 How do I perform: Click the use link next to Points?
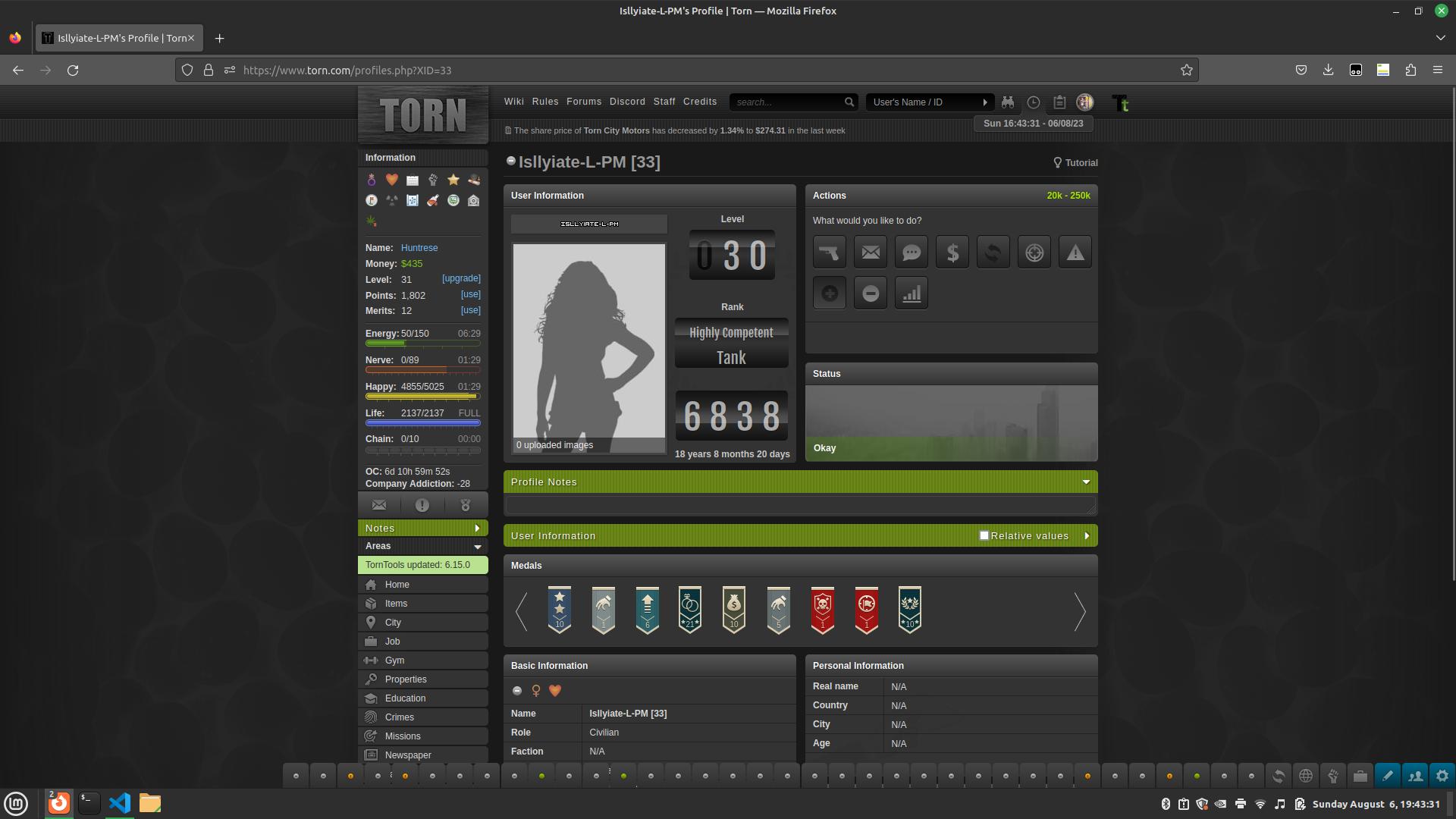tap(470, 294)
